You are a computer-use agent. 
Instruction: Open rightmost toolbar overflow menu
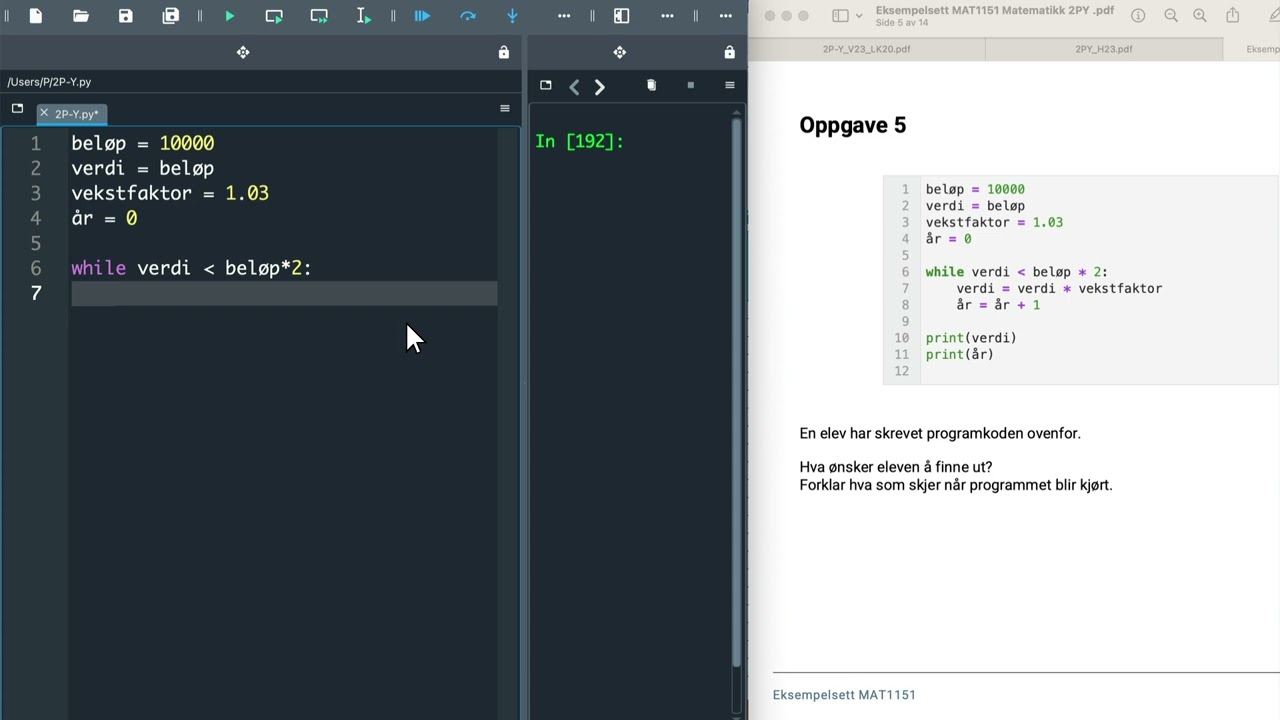tap(725, 16)
